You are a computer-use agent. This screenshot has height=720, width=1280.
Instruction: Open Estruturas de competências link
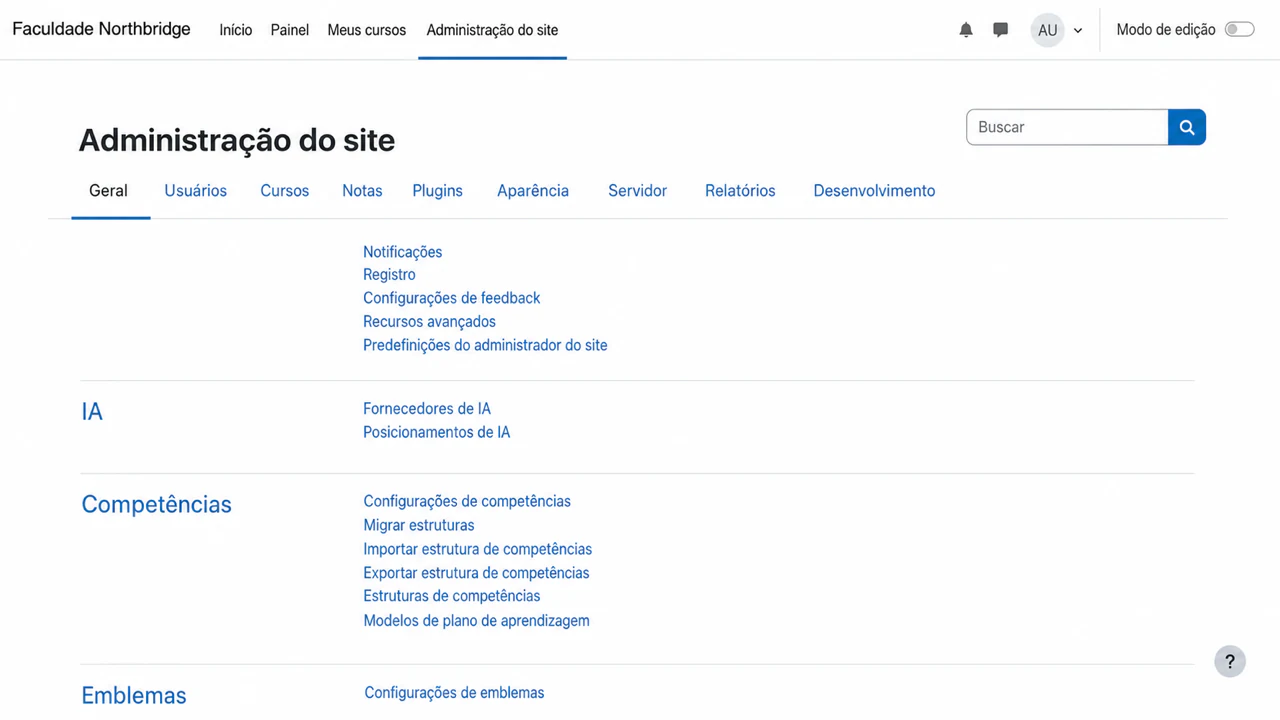pyautogui.click(x=451, y=596)
